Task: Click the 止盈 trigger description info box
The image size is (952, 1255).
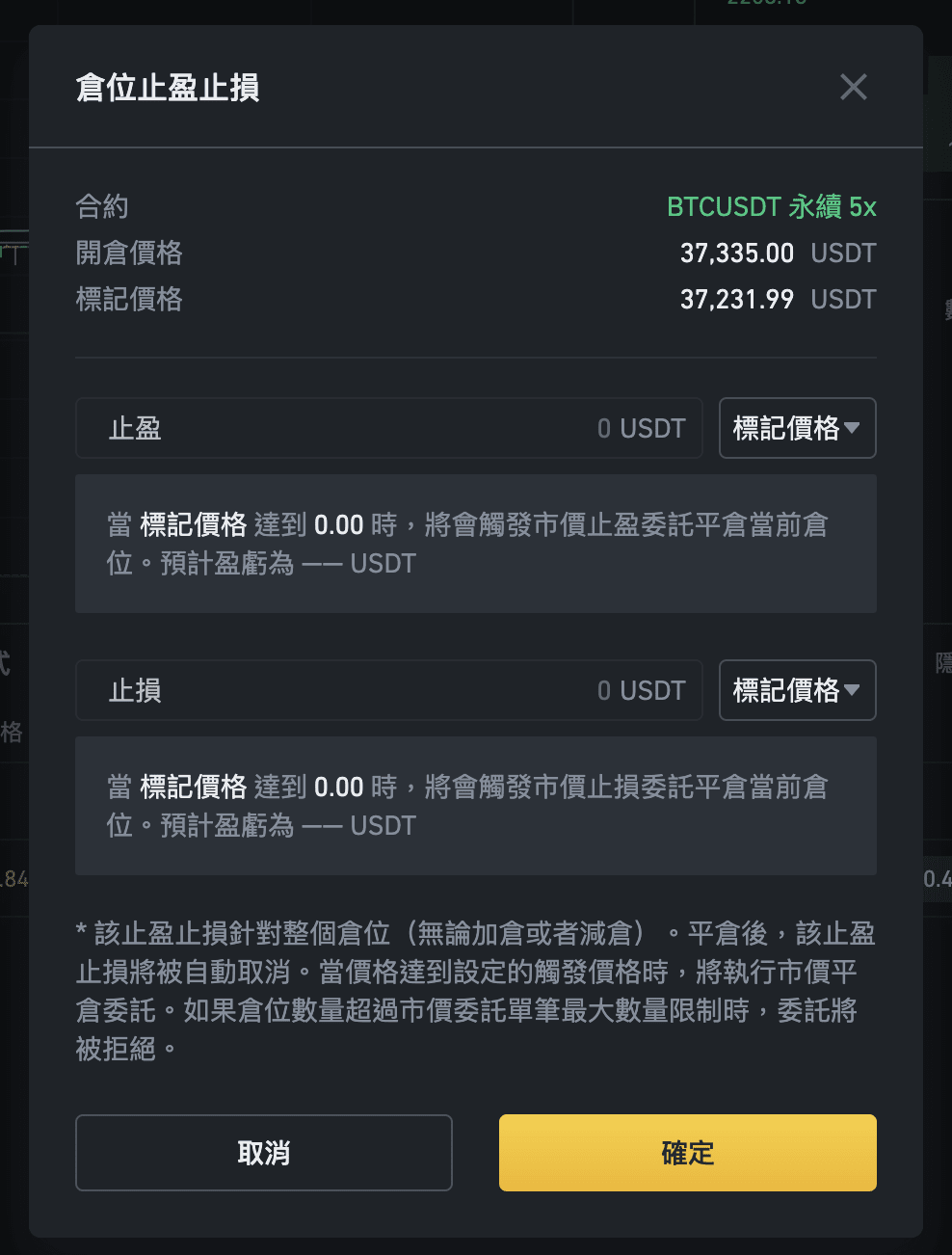Action: point(476,544)
